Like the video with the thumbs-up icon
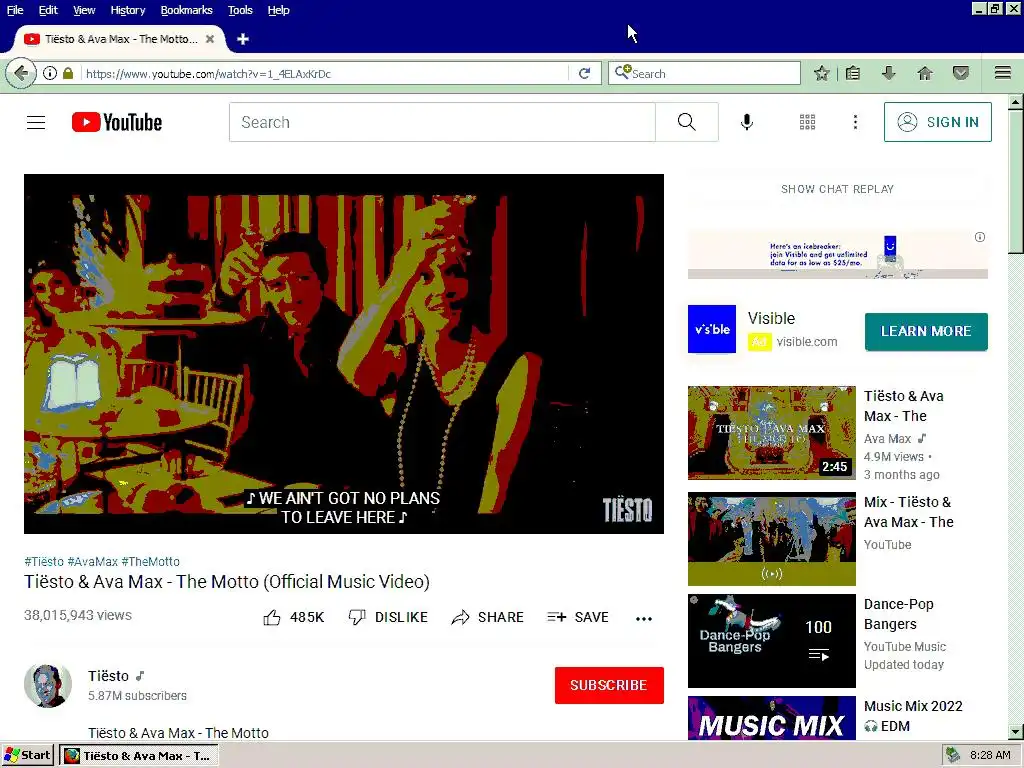 pyautogui.click(x=272, y=617)
